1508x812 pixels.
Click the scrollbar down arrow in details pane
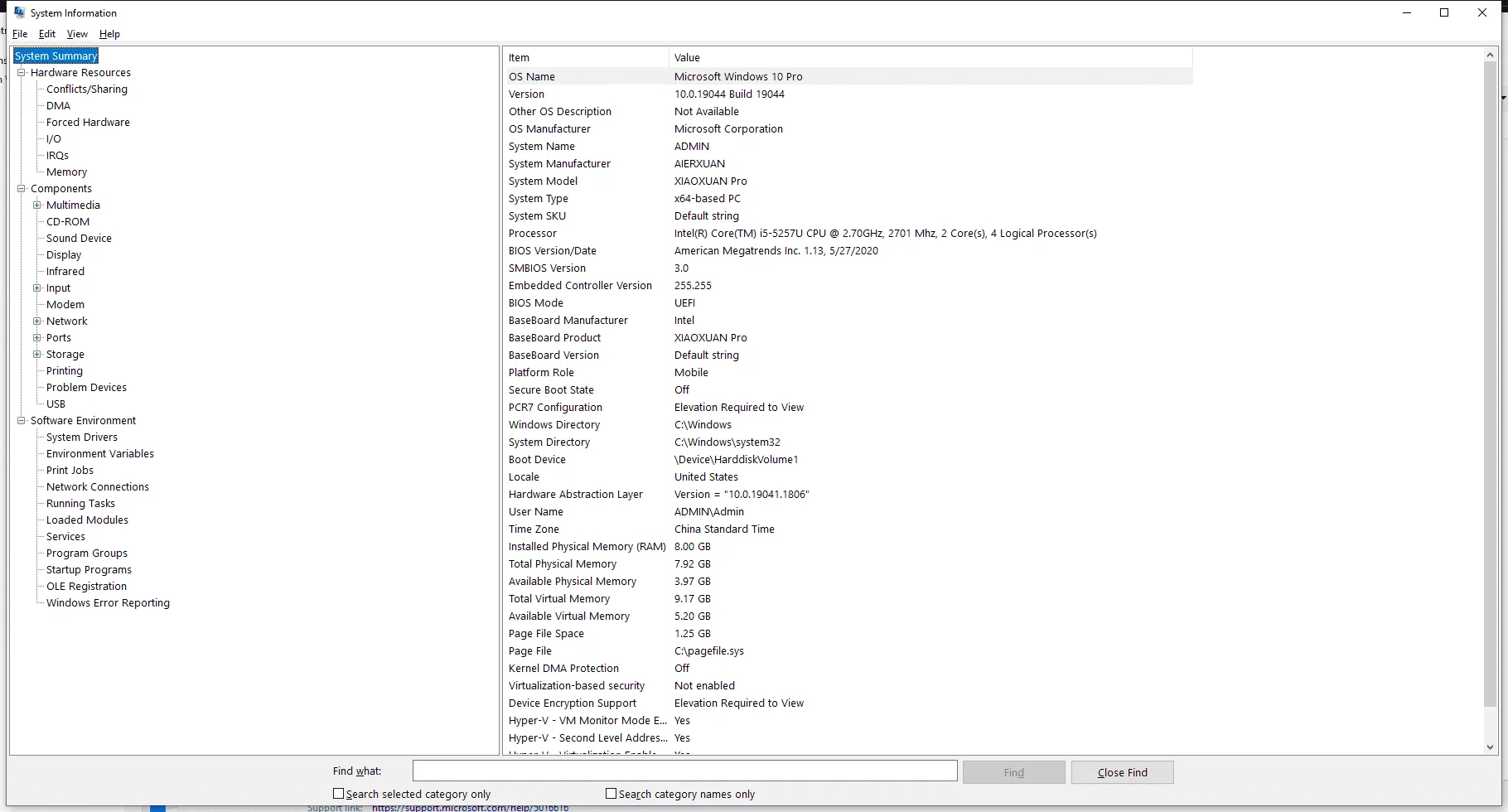(x=1490, y=747)
